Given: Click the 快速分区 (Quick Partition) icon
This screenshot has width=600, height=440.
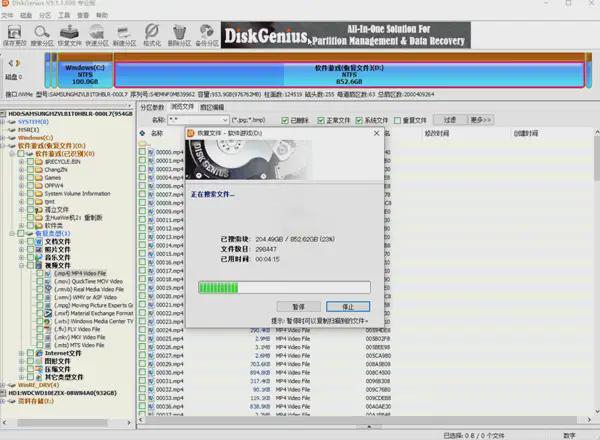Looking at the screenshot, I should pos(97,36).
